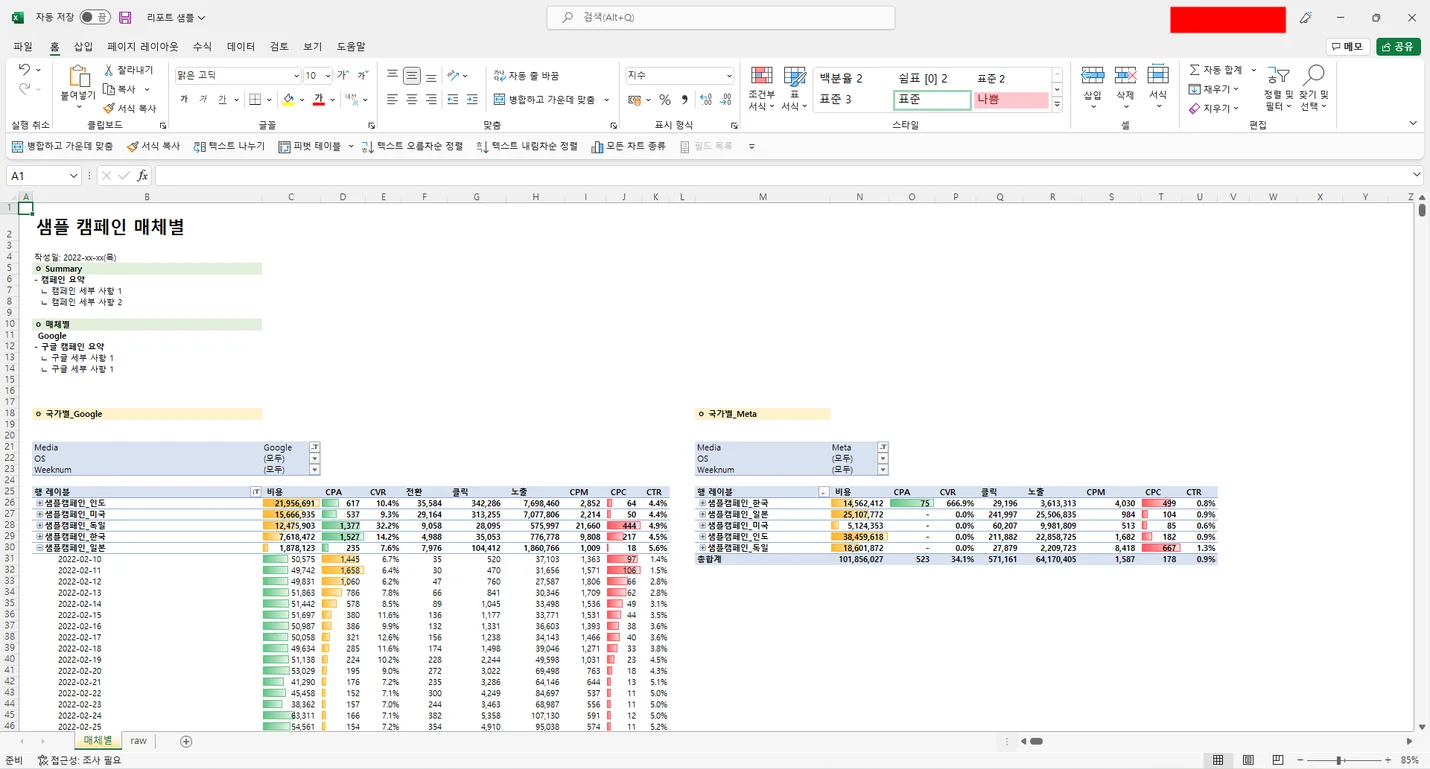Open Google table OS filter dropdown
Viewport: 1430px width, 769px height.
pos(314,458)
